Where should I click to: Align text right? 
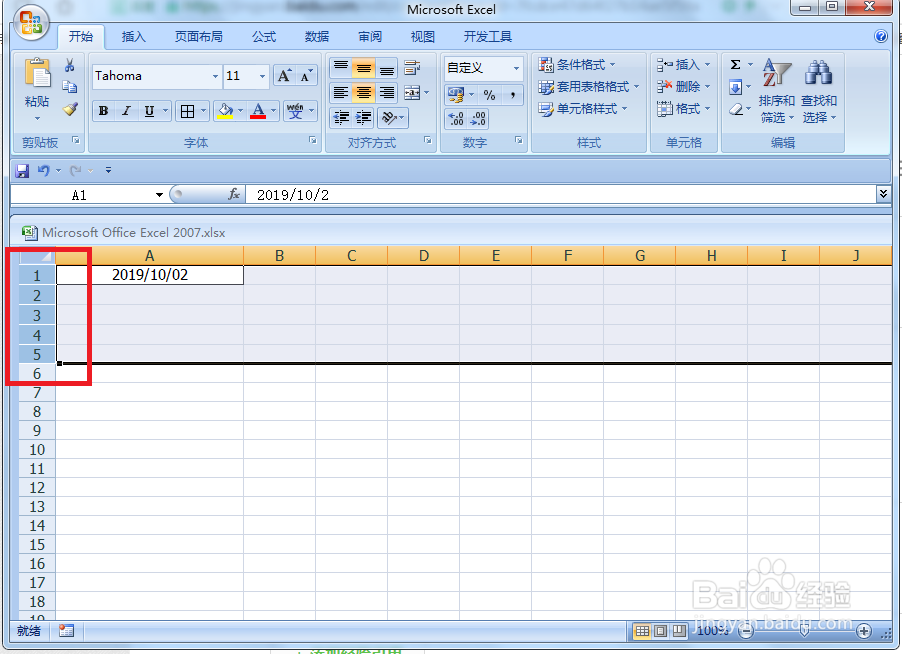387,93
